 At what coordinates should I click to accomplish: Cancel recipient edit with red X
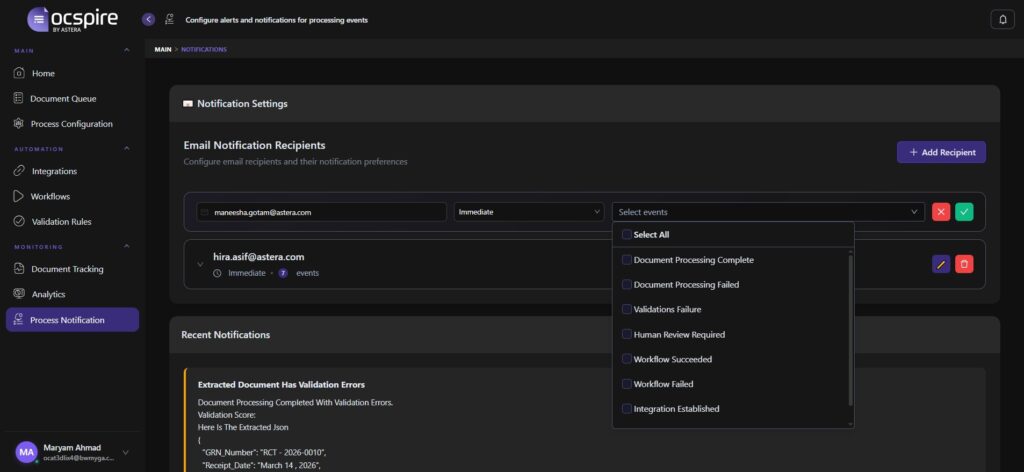coord(940,212)
